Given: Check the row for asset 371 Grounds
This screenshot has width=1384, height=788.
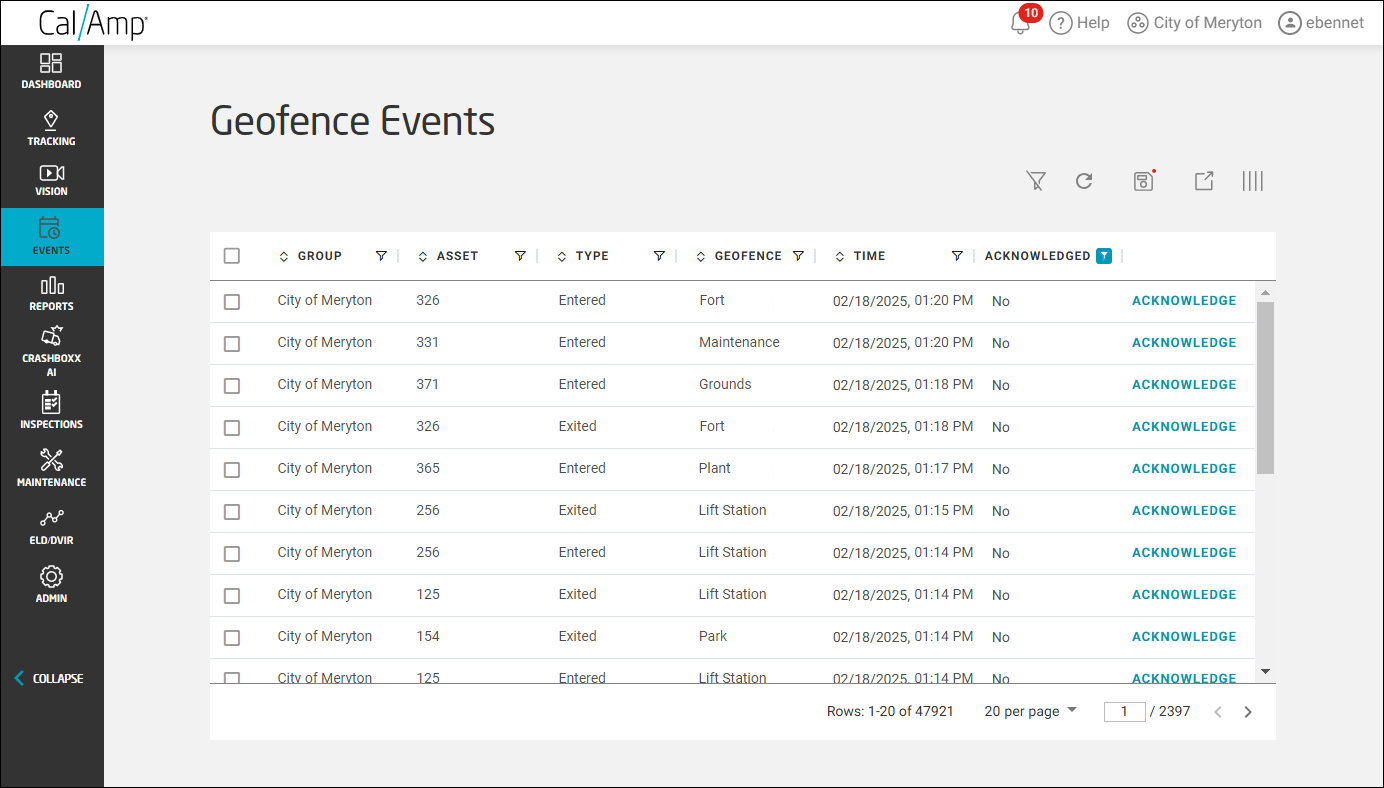Looking at the screenshot, I should click(232, 385).
